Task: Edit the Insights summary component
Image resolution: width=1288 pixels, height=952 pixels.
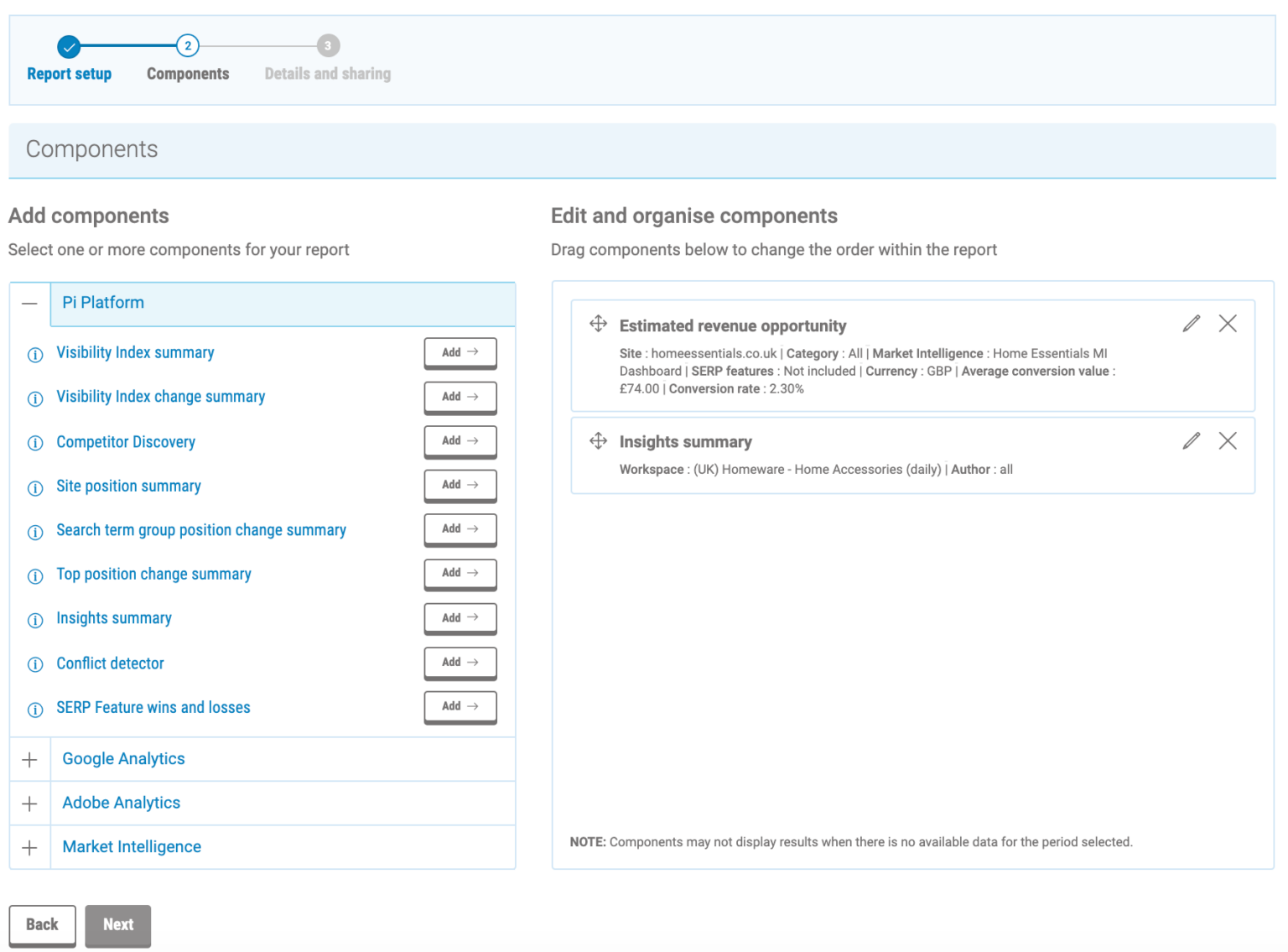Action: click(1191, 440)
